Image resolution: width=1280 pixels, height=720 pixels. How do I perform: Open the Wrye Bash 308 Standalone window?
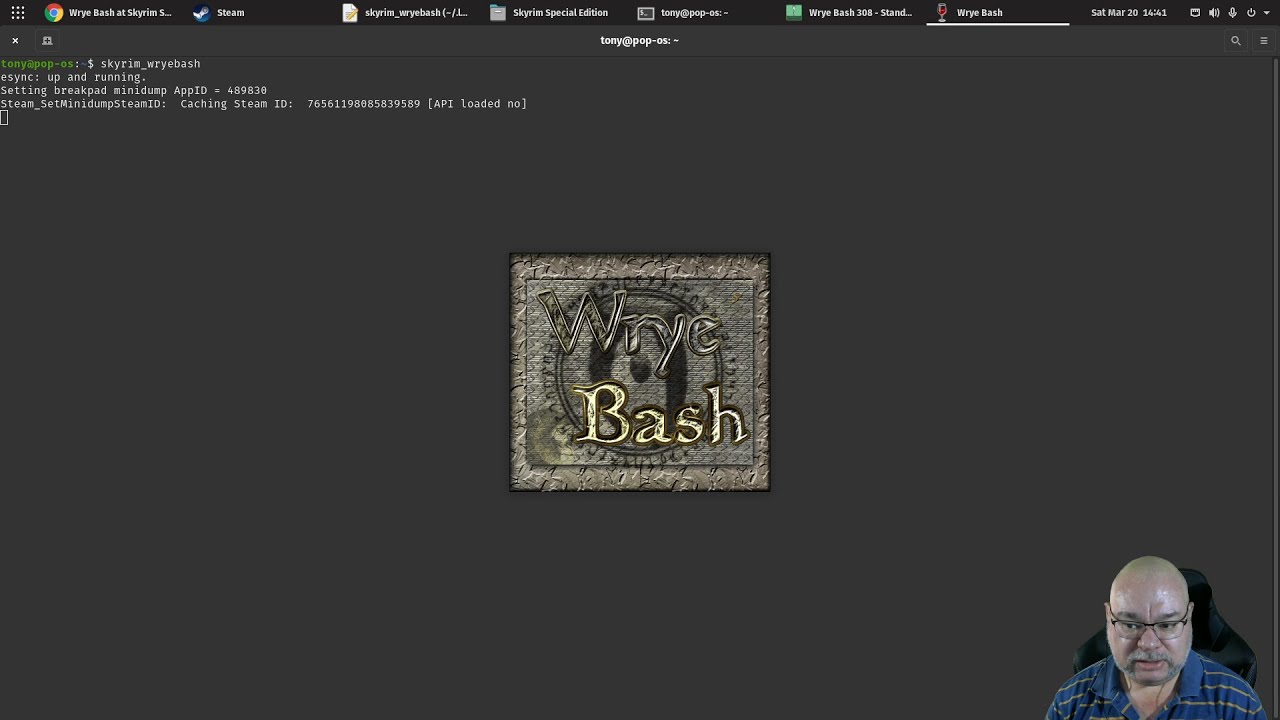tap(849, 13)
